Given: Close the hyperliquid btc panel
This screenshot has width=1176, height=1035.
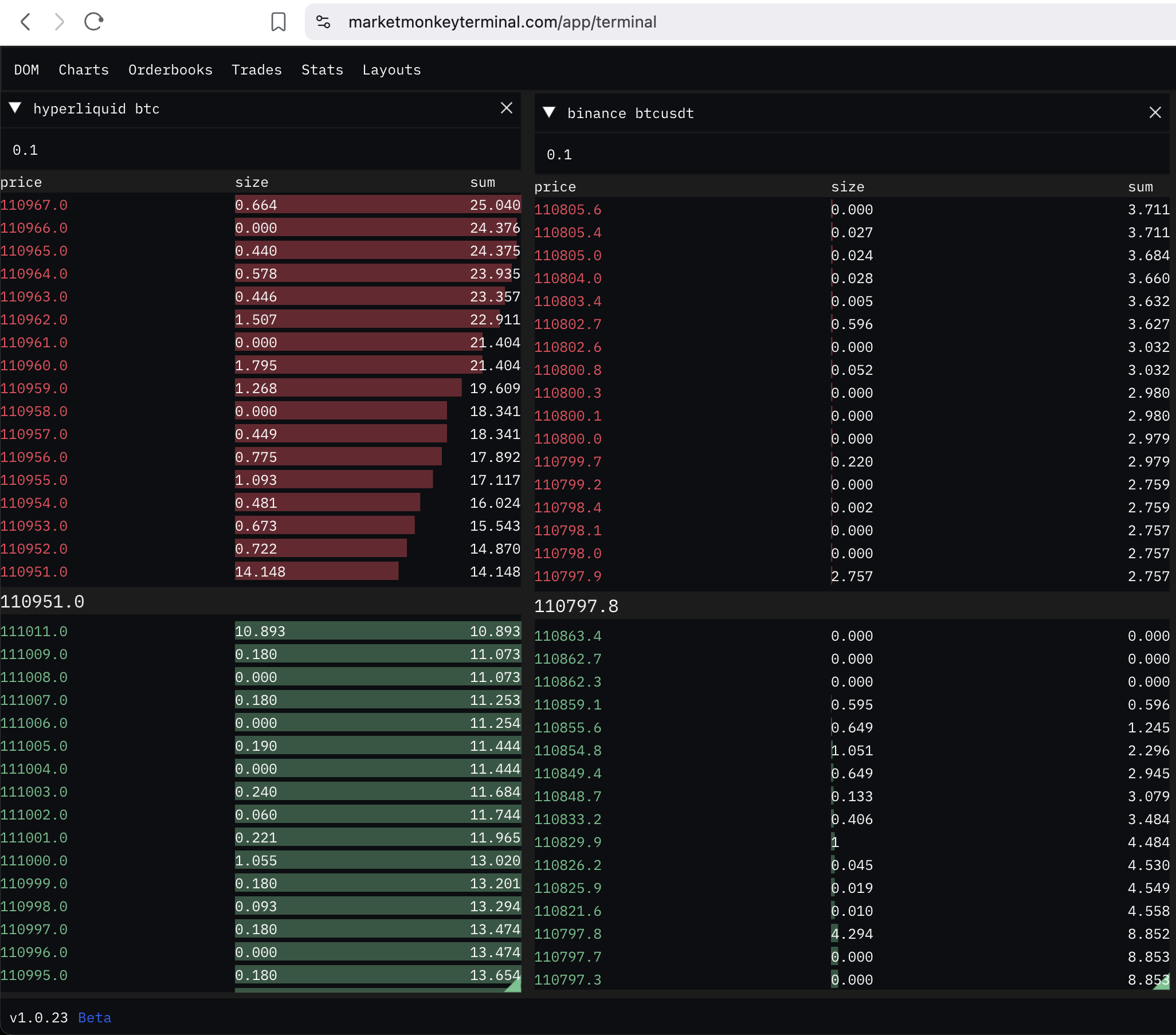Looking at the screenshot, I should 506,108.
